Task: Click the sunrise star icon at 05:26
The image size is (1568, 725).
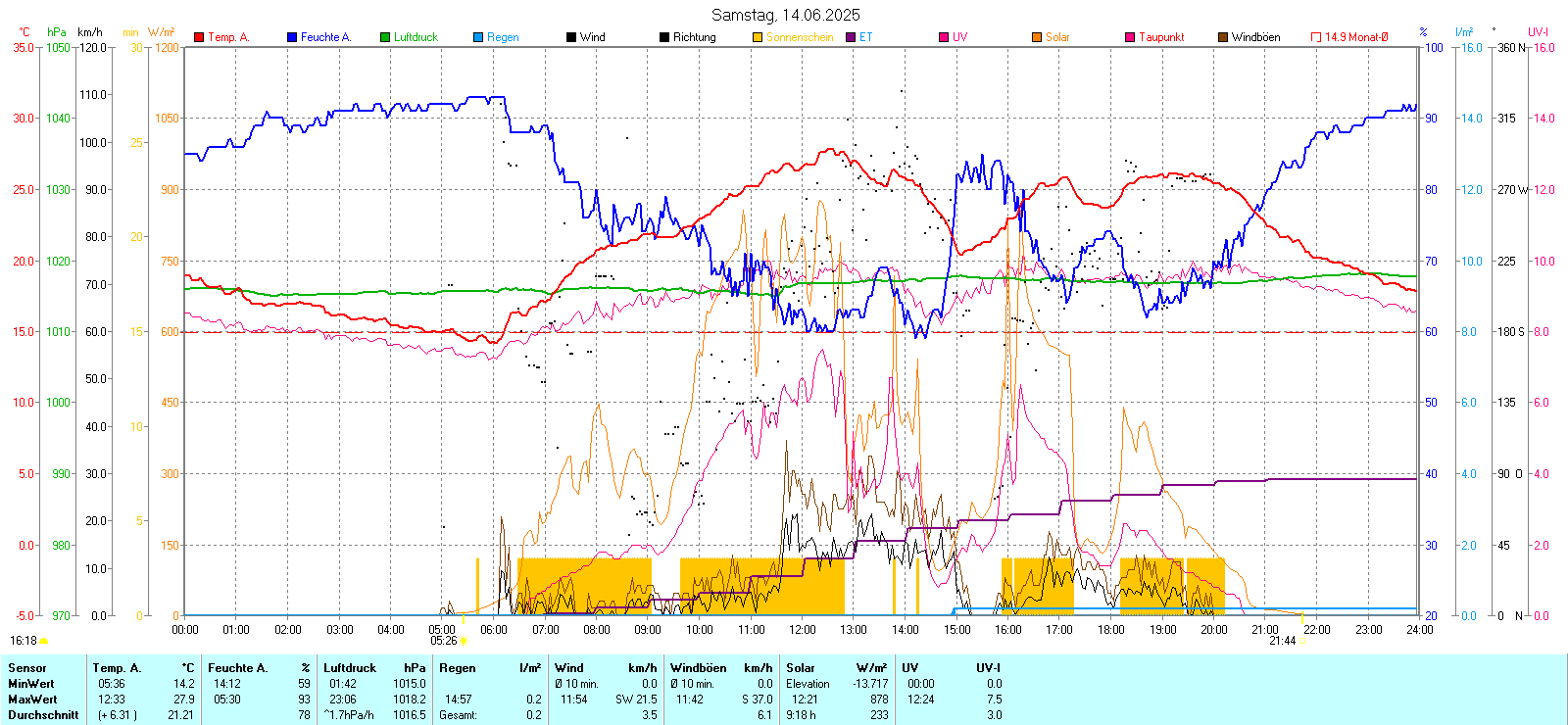Action: coord(464,641)
